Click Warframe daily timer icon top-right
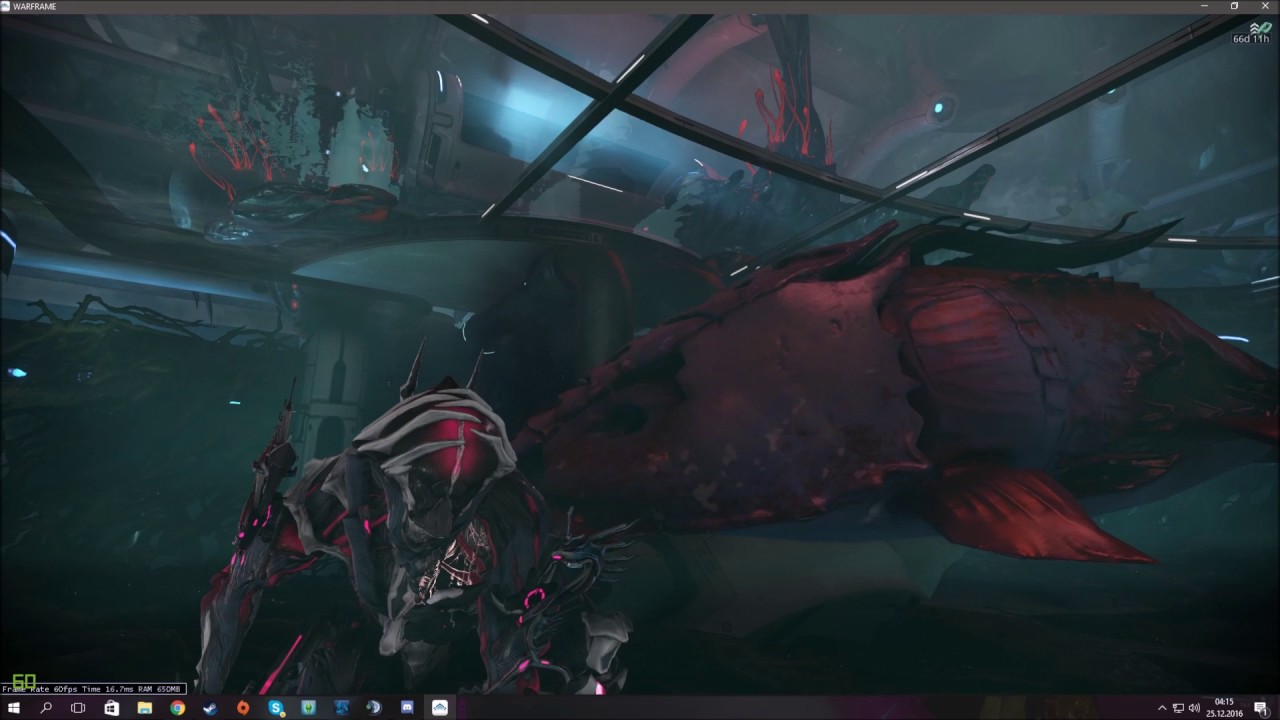Viewport: 1280px width, 720px height. (x=1260, y=27)
